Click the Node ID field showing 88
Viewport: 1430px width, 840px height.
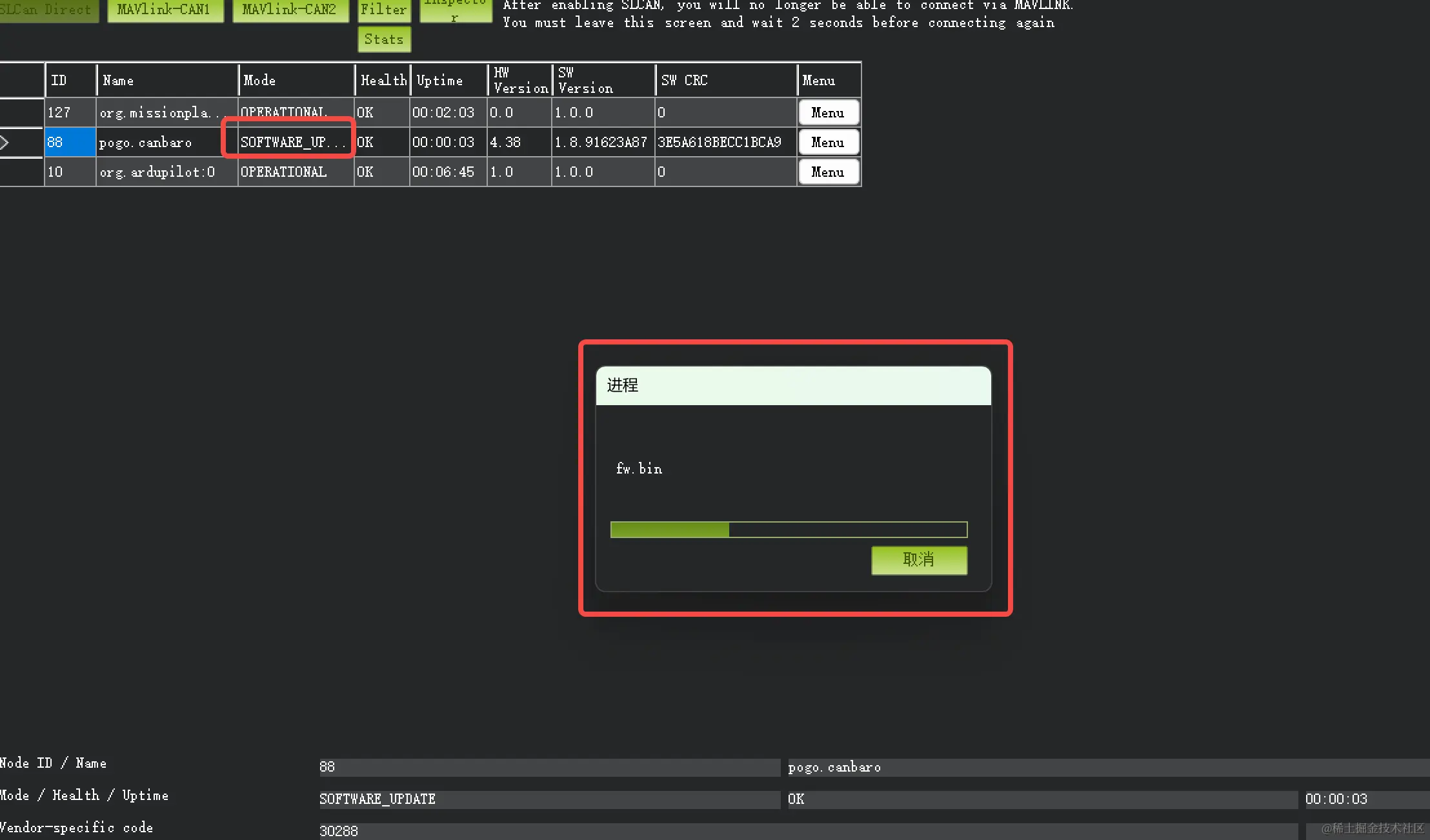pos(549,766)
